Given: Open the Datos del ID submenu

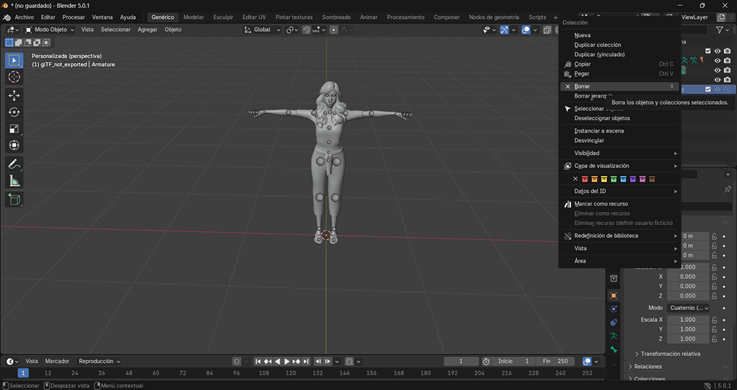Looking at the screenshot, I should pyautogui.click(x=619, y=191).
